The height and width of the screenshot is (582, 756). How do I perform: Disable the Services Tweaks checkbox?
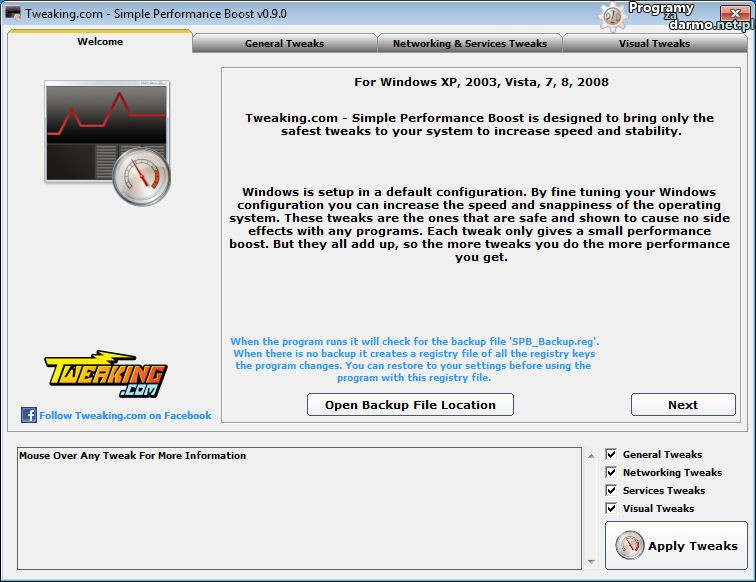coord(611,490)
